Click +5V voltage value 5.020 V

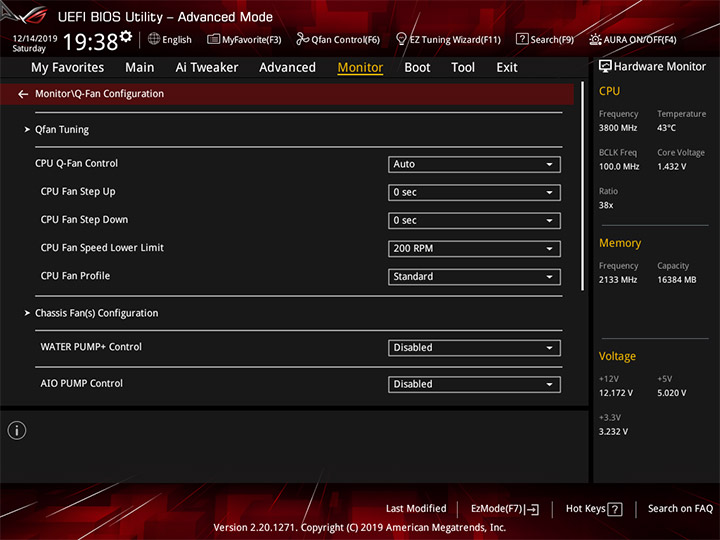671,393
